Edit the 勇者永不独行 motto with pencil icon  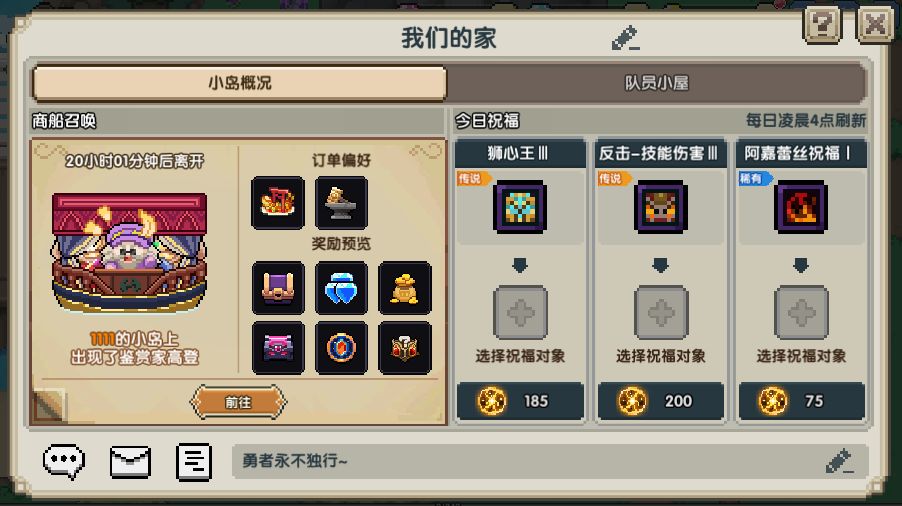839,461
